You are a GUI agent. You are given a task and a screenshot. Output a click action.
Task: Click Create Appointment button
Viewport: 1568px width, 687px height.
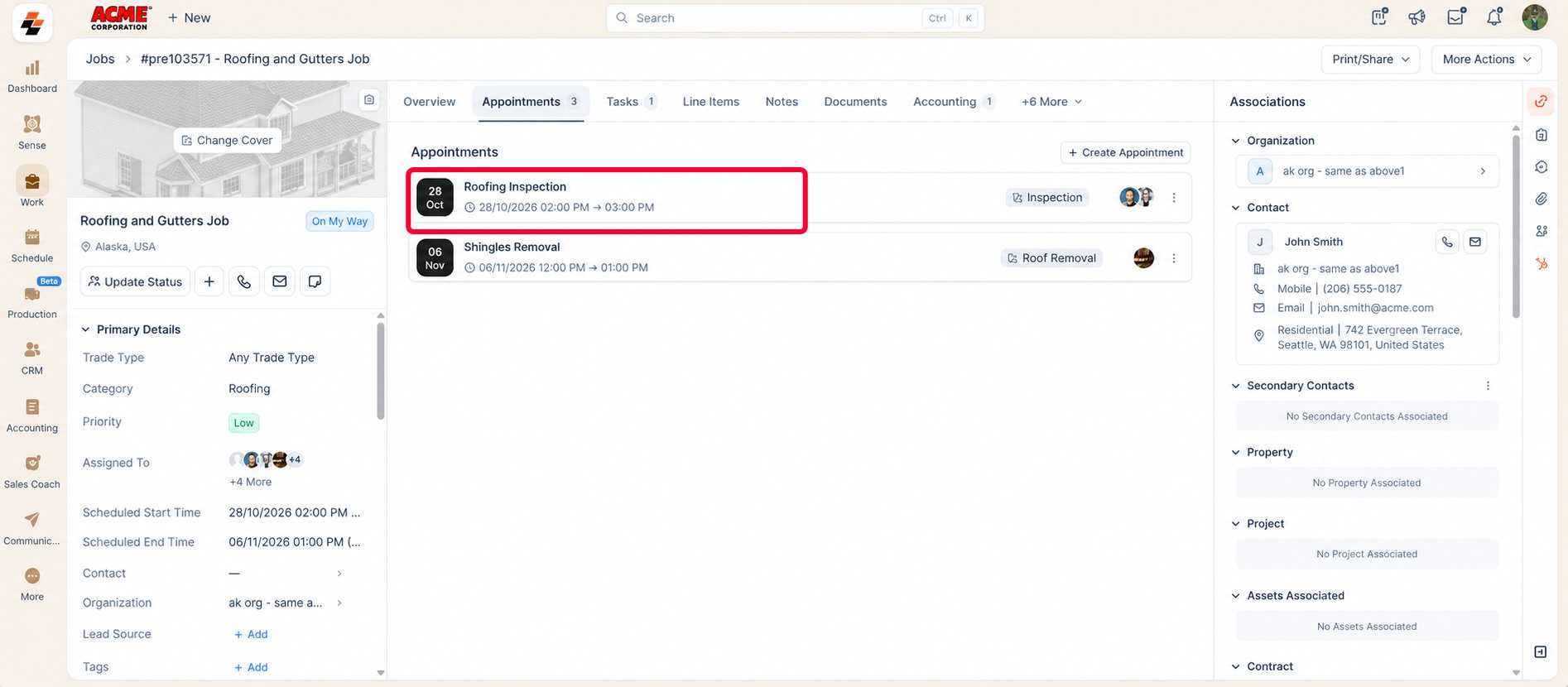[x=1126, y=152]
